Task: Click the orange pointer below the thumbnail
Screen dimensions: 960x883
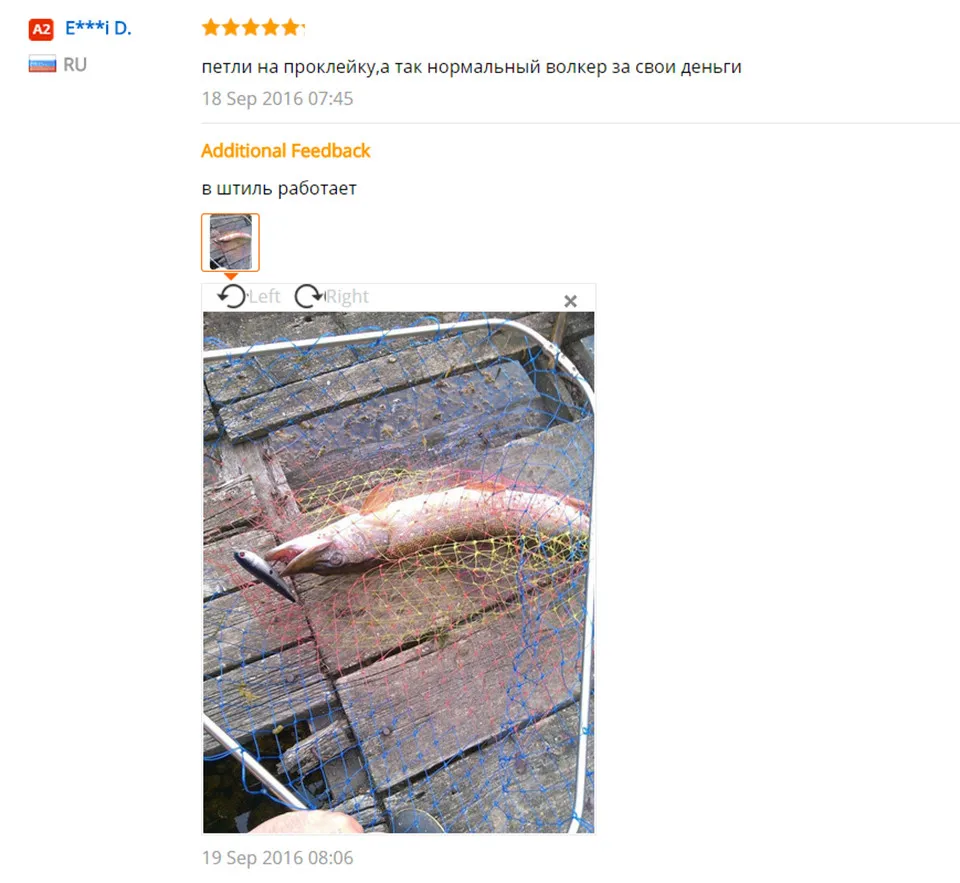Action: (x=230, y=276)
